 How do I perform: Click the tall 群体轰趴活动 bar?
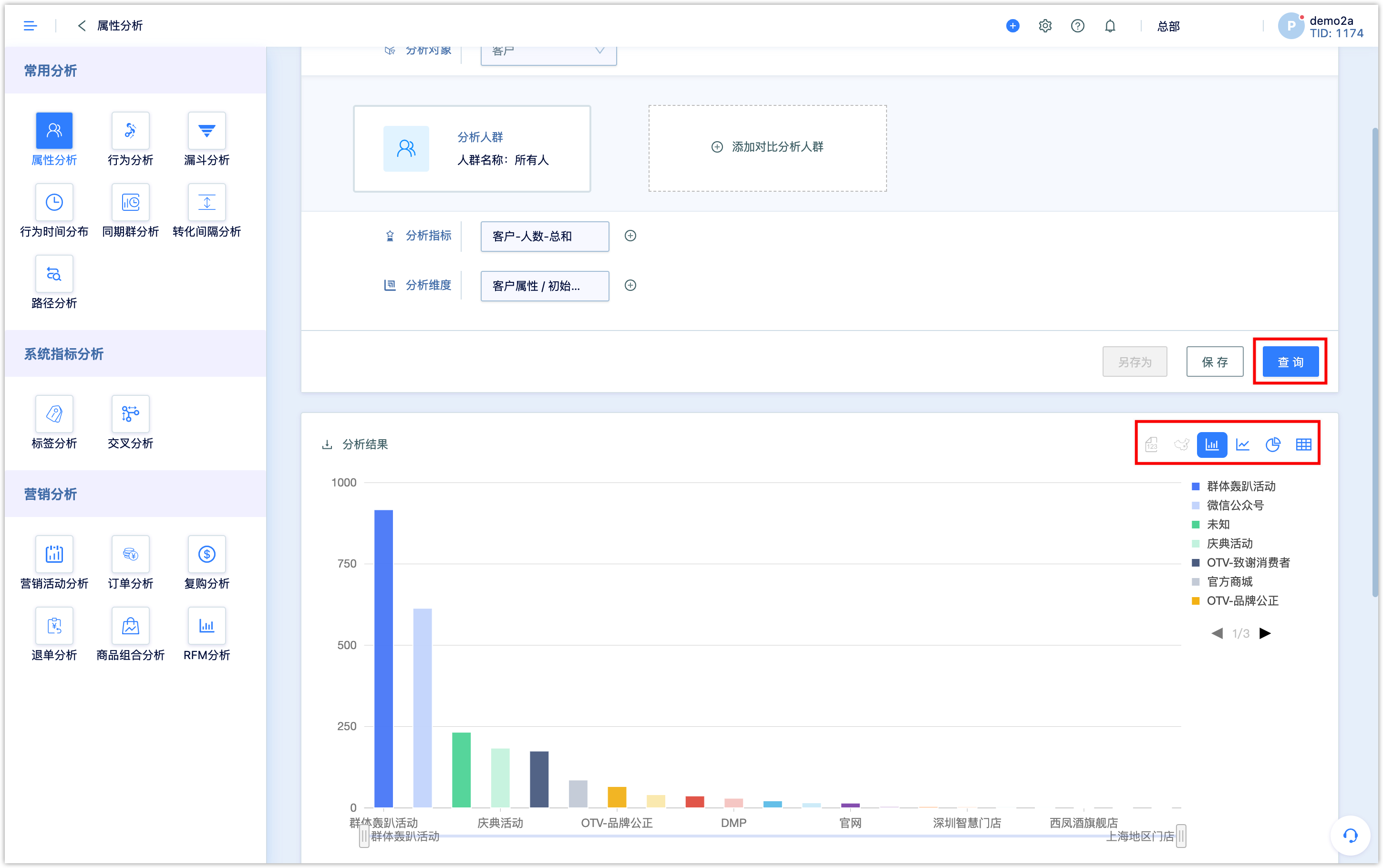coord(383,659)
